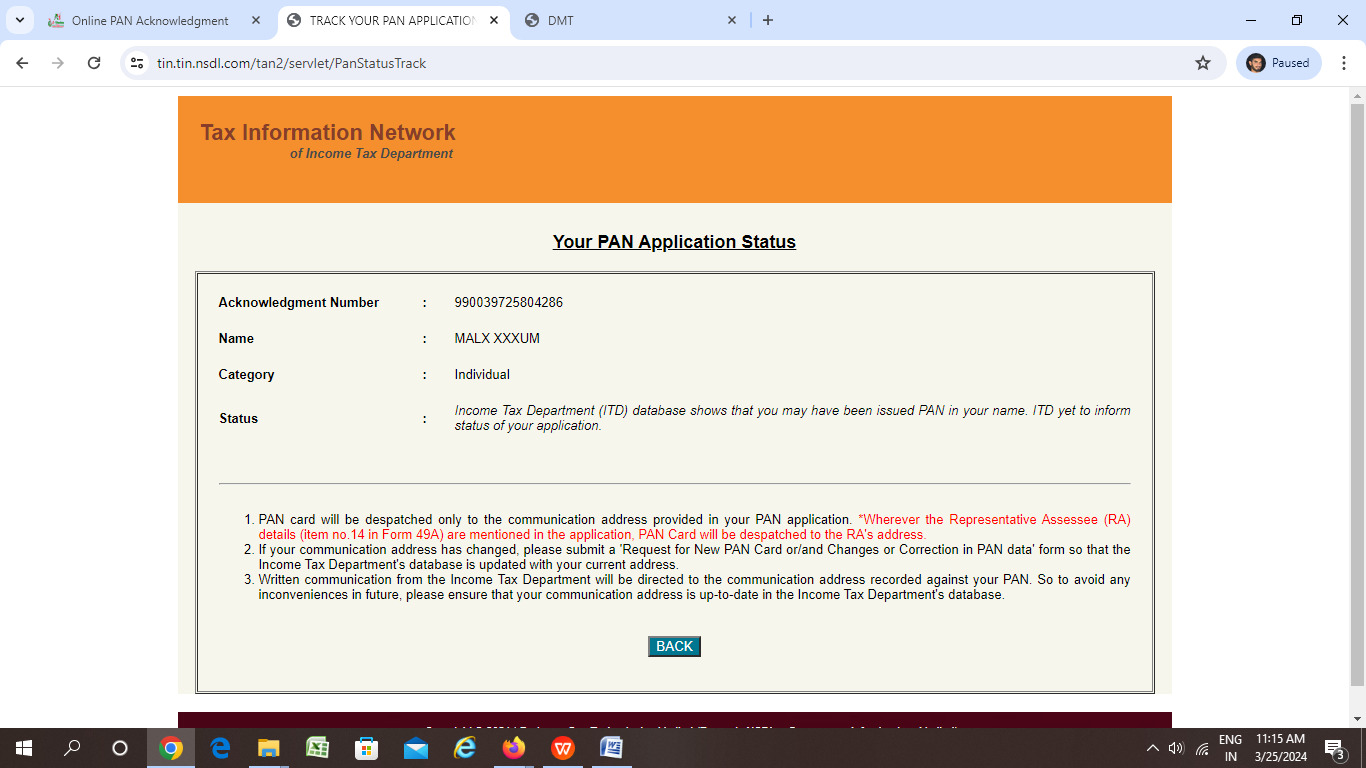Open Chrome three-dot menu
The width and height of the screenshot is (1366, 768).
(x=1344, y=63)
